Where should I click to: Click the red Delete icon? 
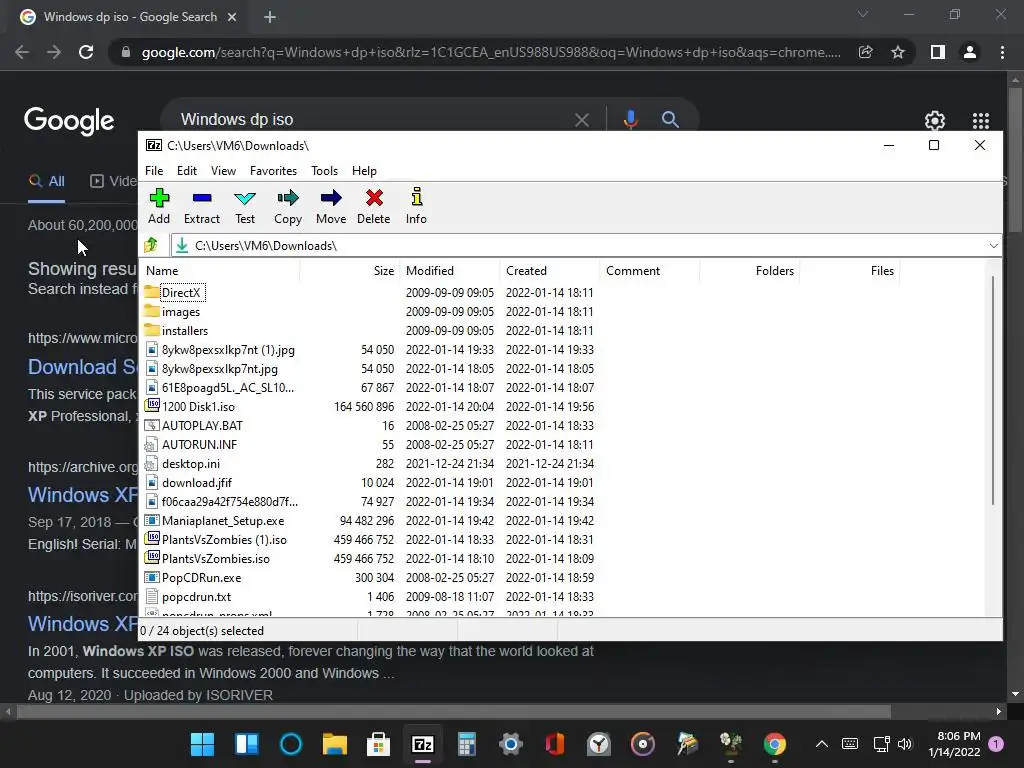click(x=374, y=206)
